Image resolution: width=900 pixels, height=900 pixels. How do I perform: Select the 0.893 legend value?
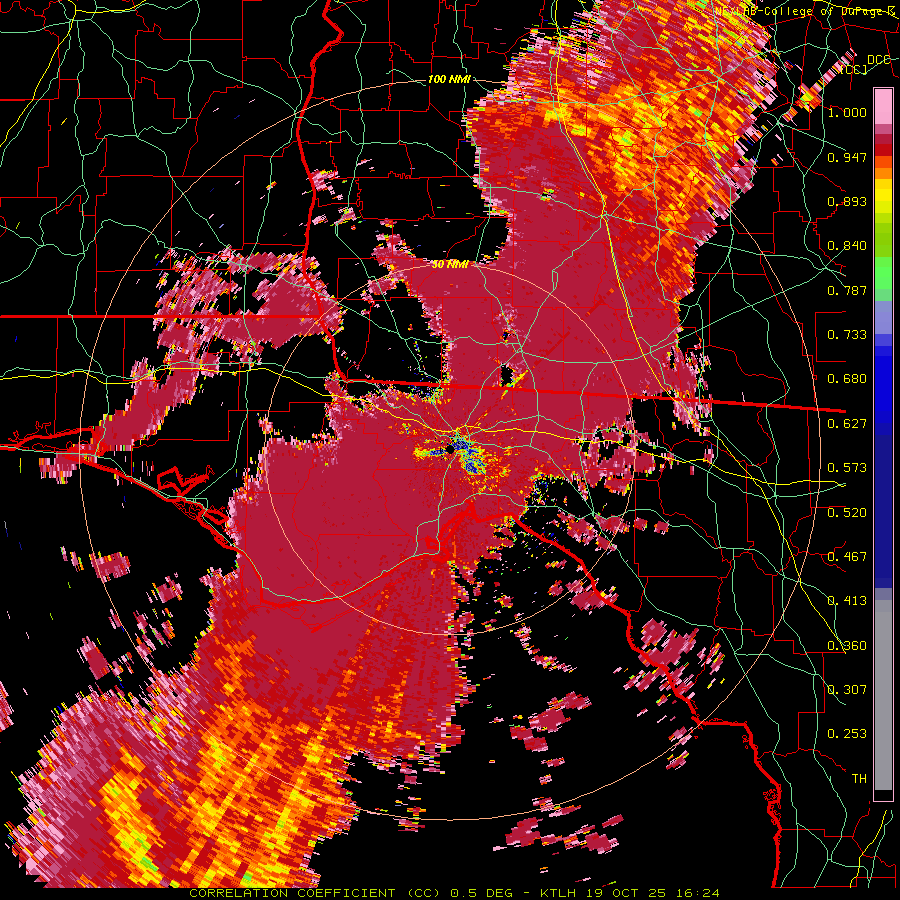tap(847, 201)
